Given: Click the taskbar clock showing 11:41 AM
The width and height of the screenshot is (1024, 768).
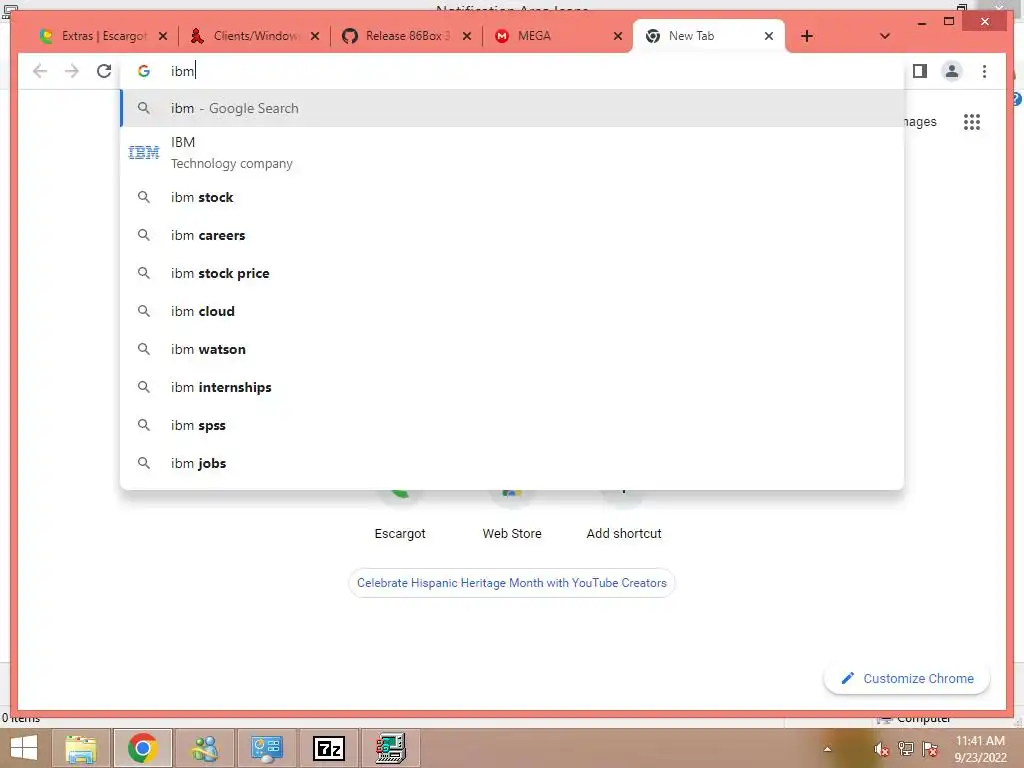Looking at the screenshot, I should [x=980, y=749].
